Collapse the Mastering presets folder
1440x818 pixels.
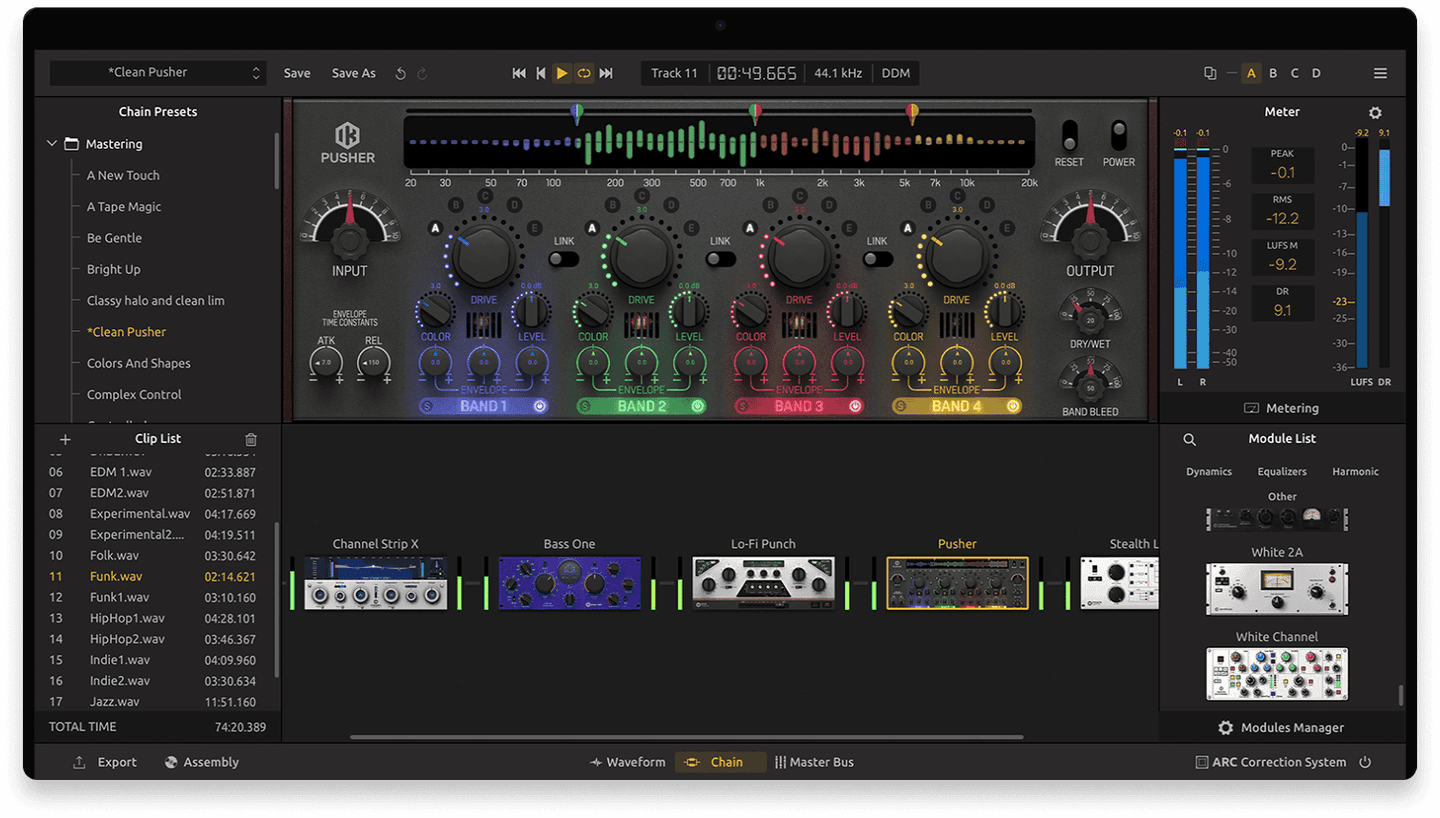[51, 143]
